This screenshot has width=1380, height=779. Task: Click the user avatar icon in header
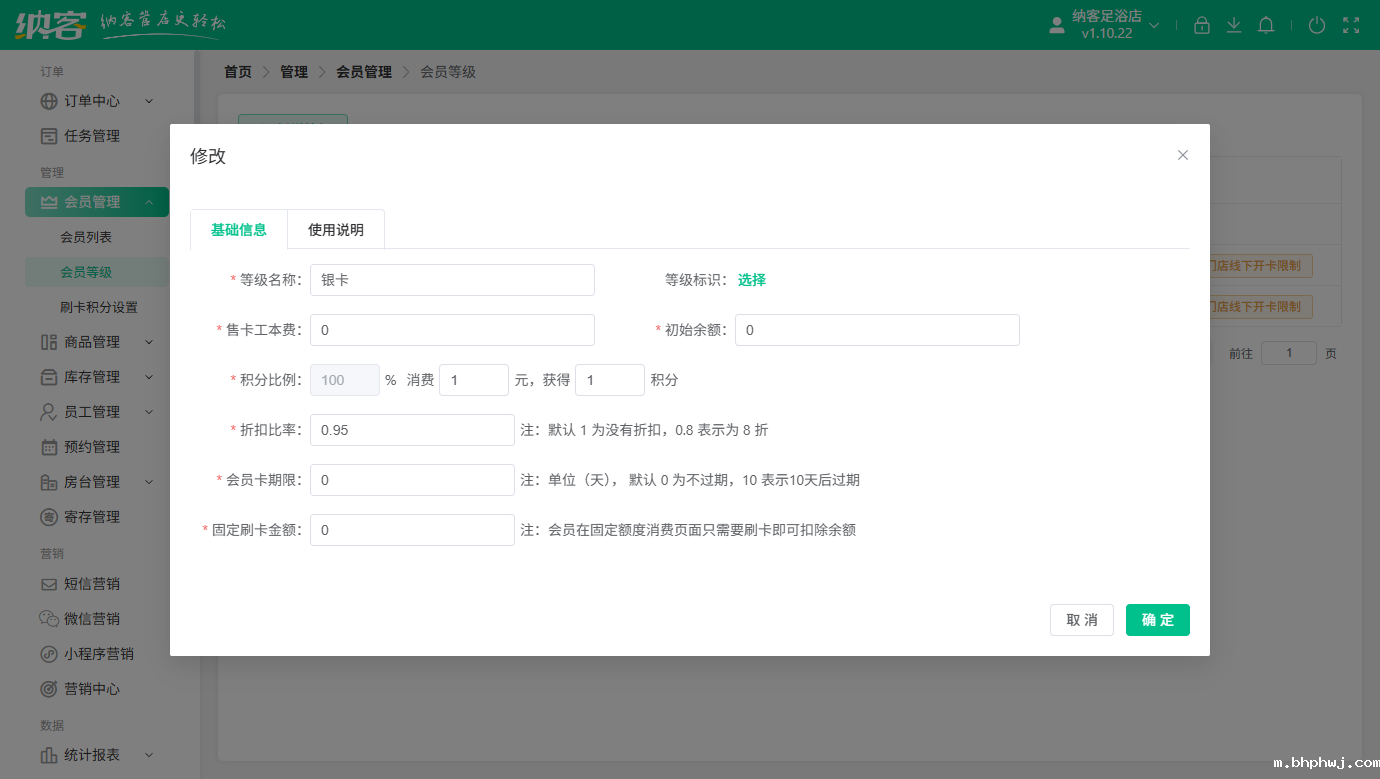[x=1057, y=26]
